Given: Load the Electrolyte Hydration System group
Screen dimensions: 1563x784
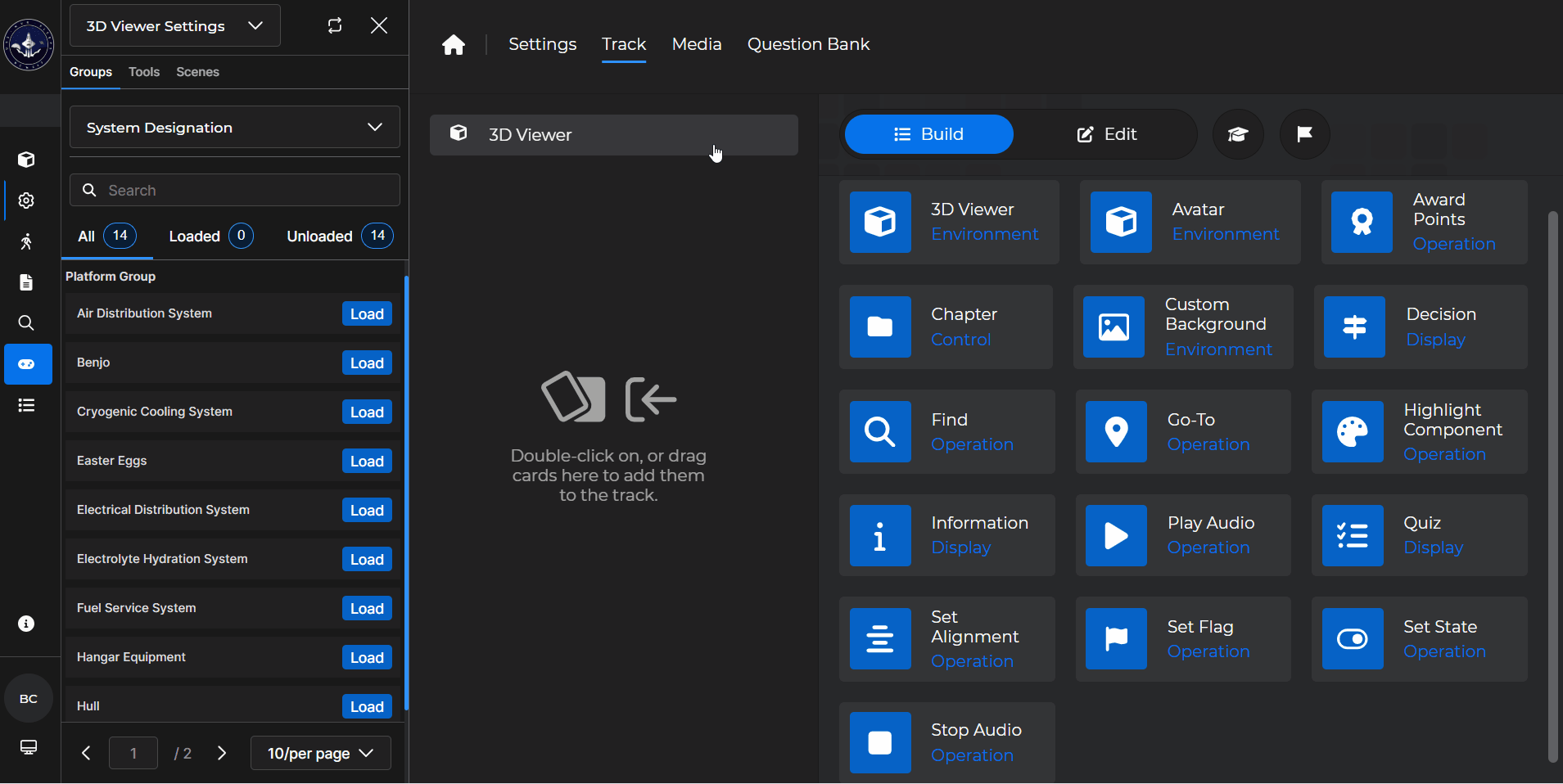Looking at the screenshot, I should click(x=367, y=560).
